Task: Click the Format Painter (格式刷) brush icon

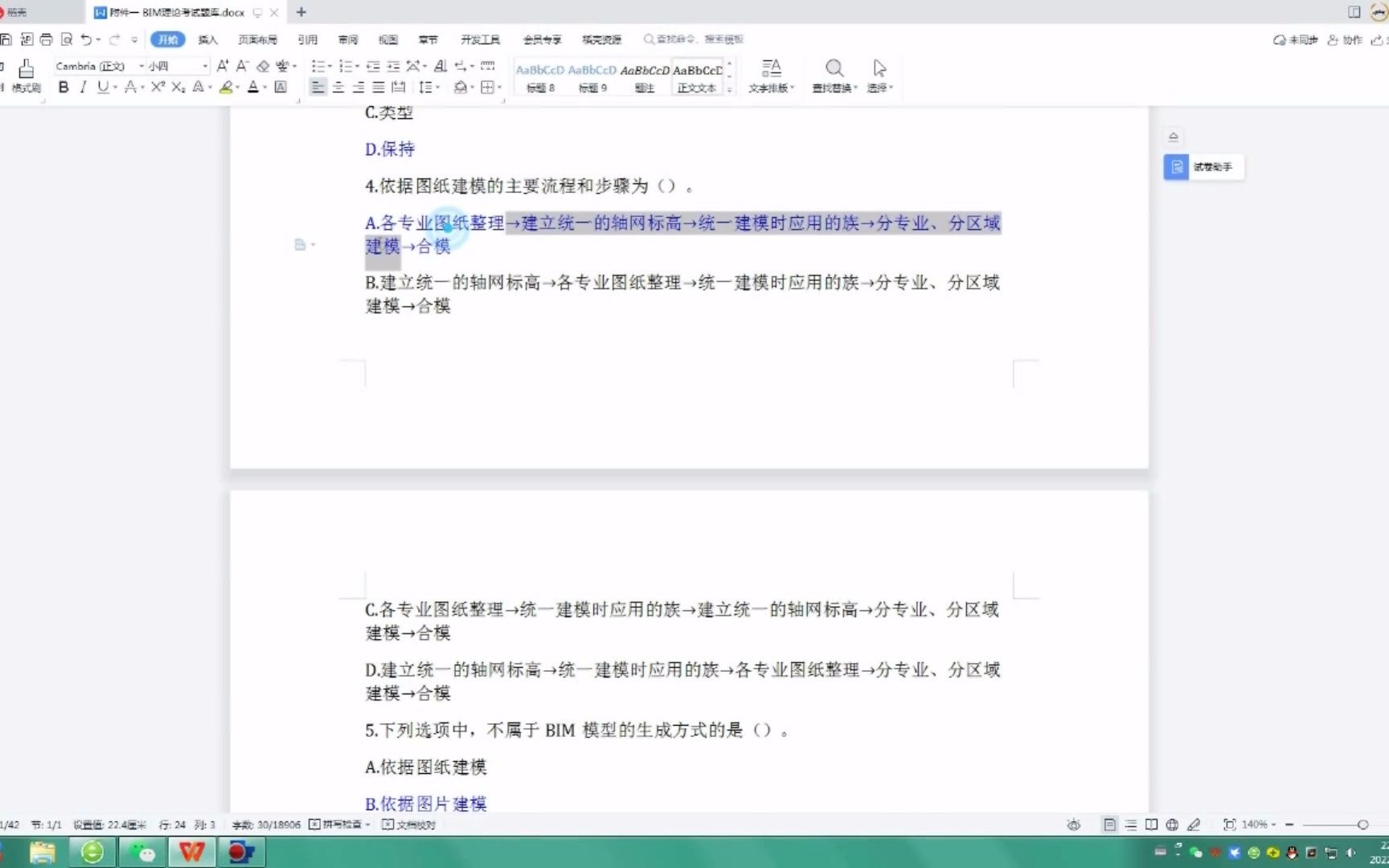Action: pos(26,69)
